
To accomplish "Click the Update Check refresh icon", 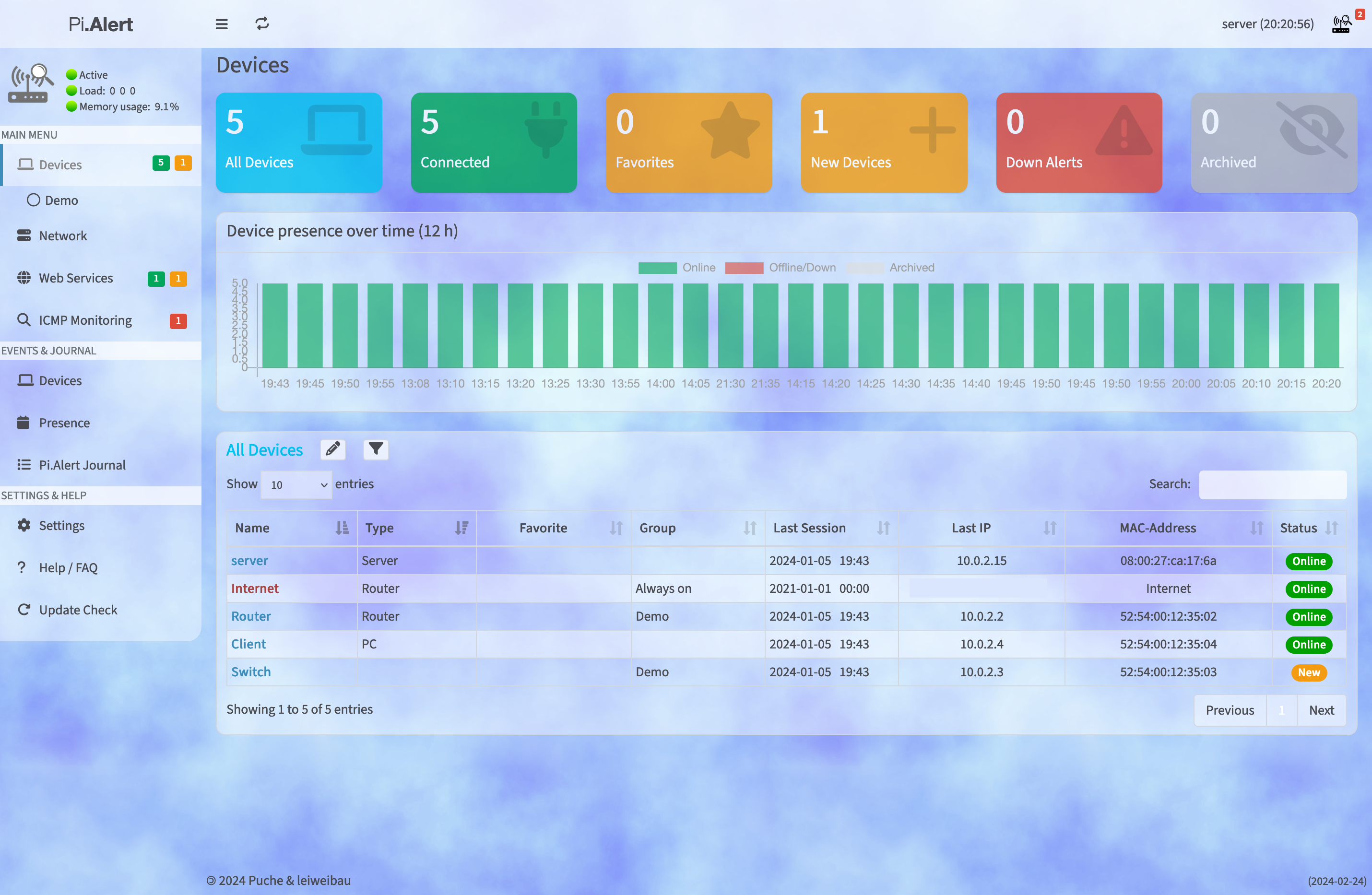I will [24, 610].
